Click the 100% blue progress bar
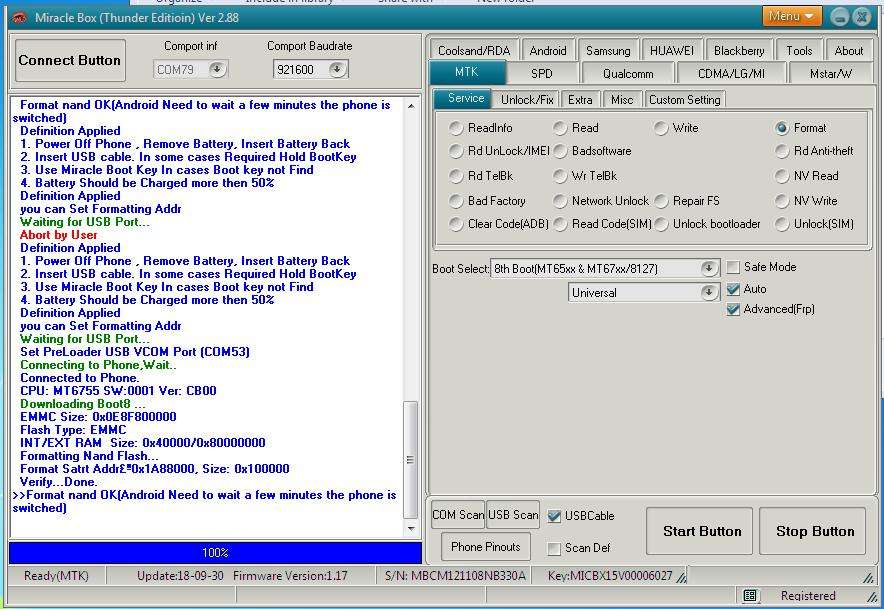Image resolution: width=884 pixels, height=609 pixels. point(215,553)
